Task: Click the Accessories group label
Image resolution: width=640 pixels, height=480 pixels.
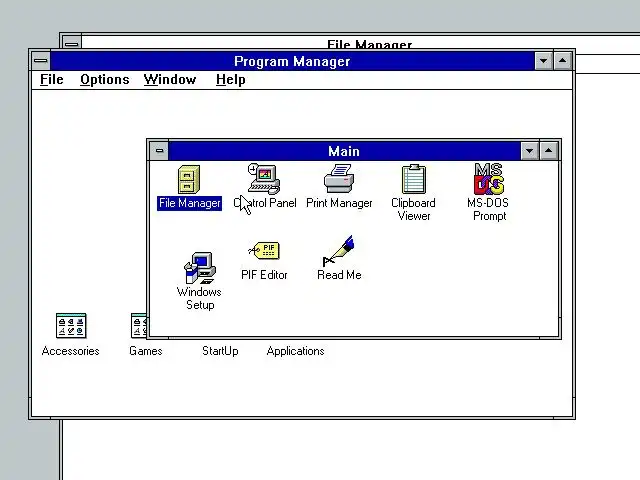Action: [71, 351]
